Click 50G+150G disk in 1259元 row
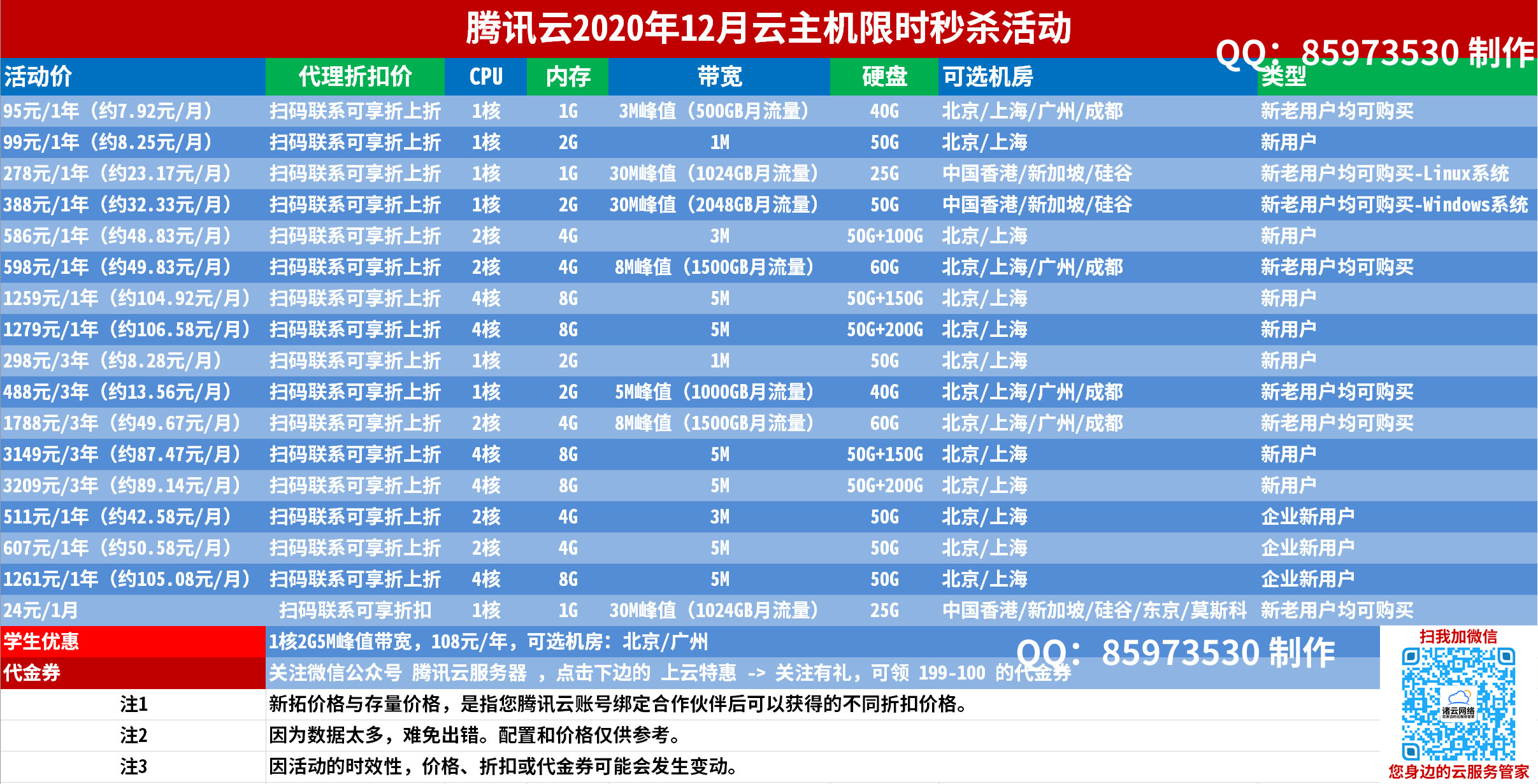 pyautogui.click(x=885, y=299)
